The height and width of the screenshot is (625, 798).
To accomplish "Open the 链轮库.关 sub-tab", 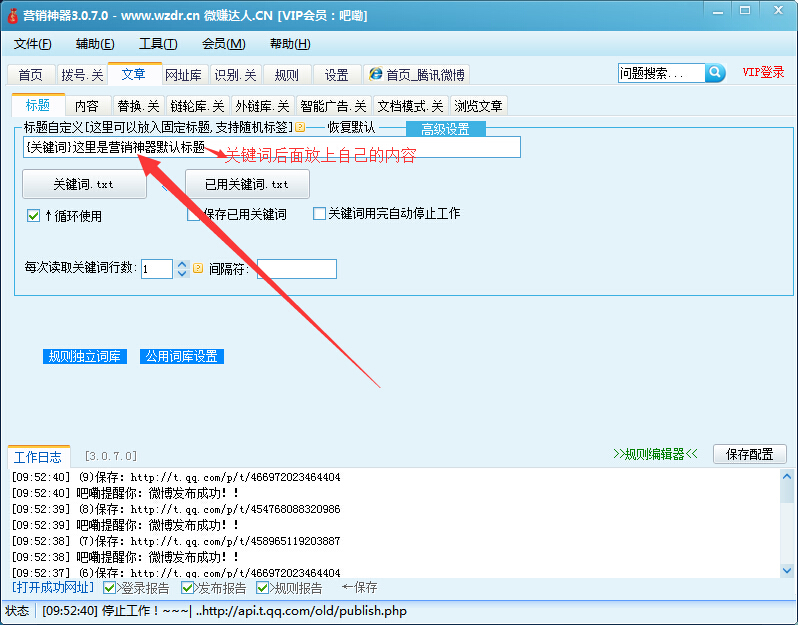I will pos(197,106).
